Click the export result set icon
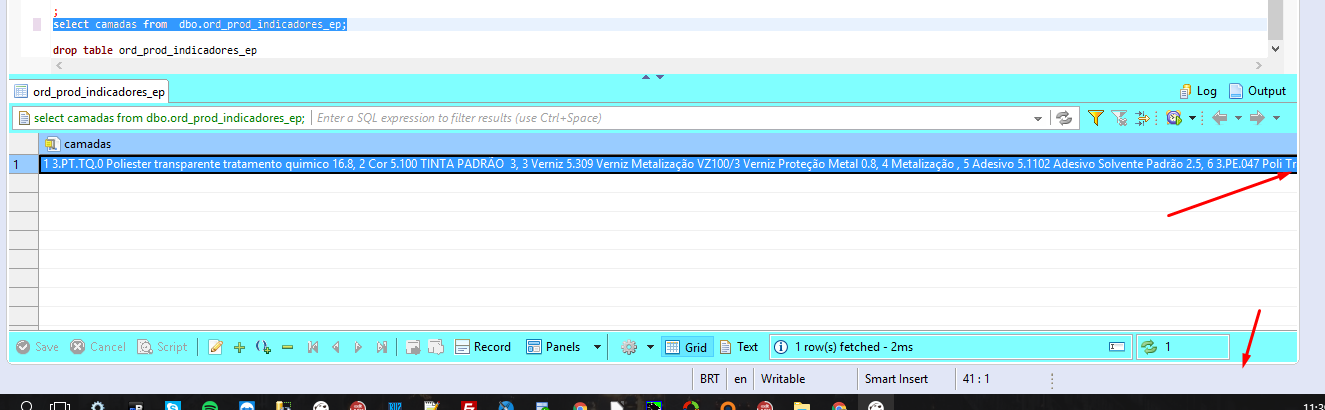The width and height of the screenshot is (1325, 410). click(413, 347)
